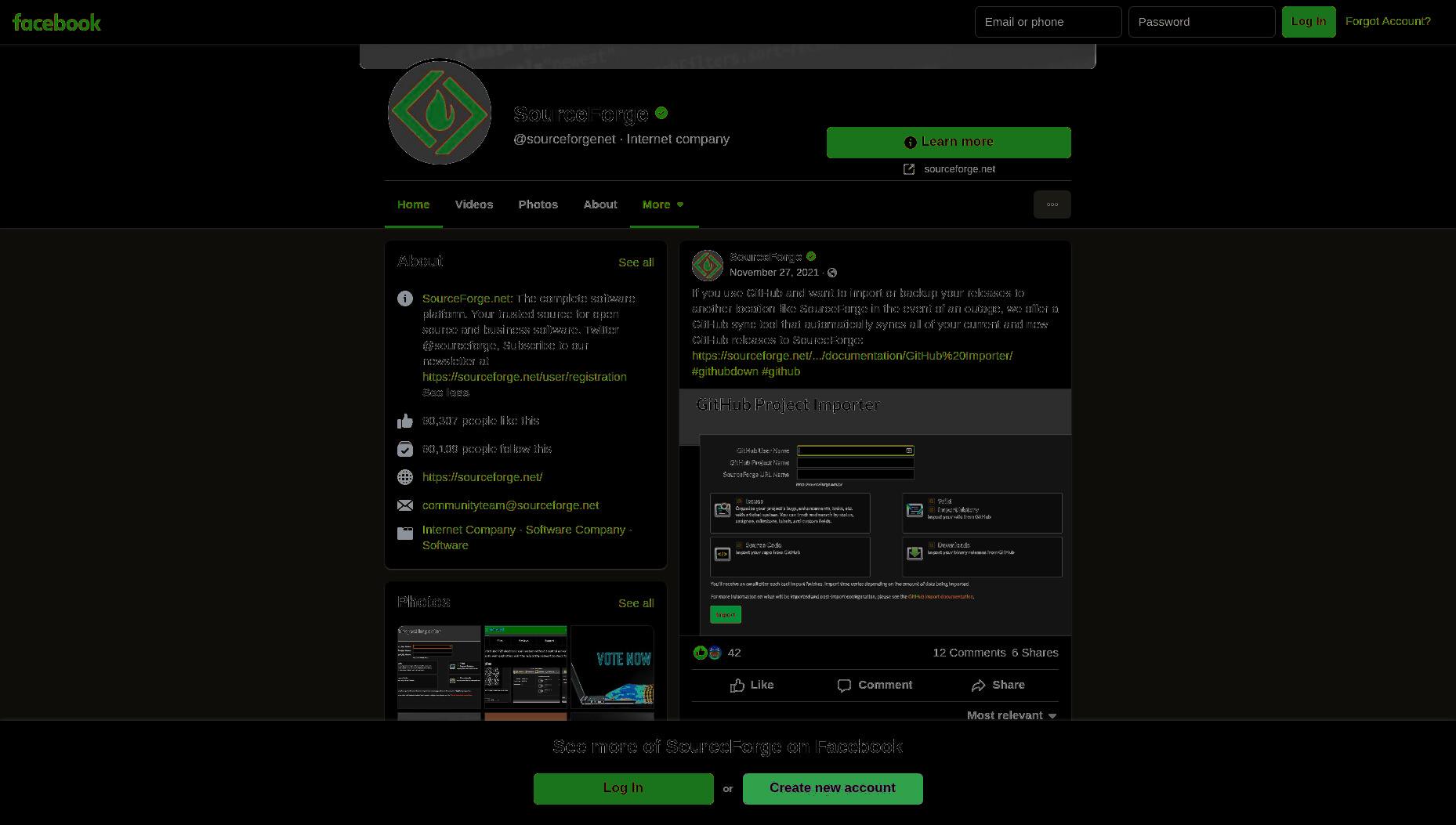Click Create new account button
Screen dimensions: 1456x825
click(832, 788)
